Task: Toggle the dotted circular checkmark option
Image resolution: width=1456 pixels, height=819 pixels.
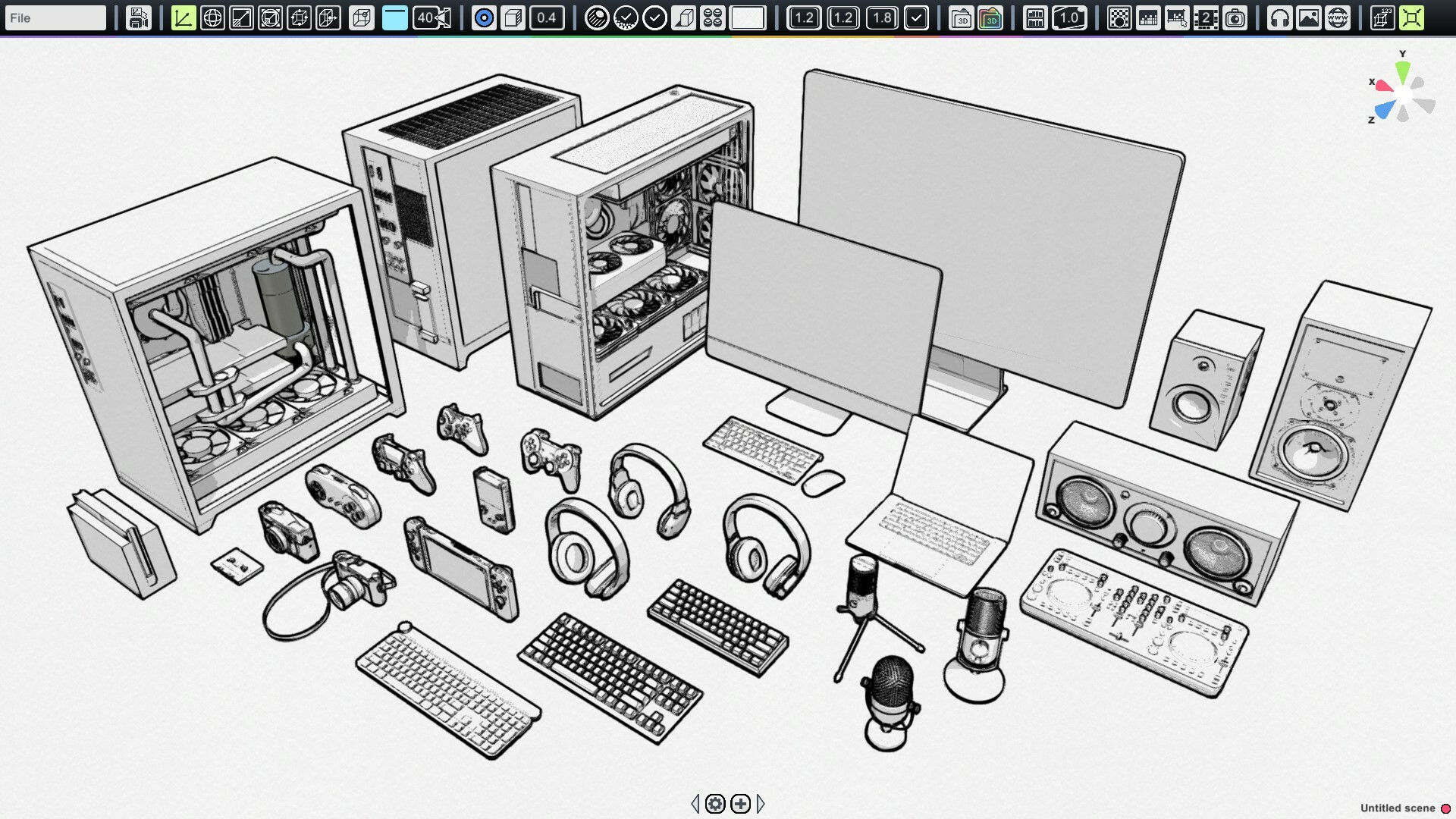Action: point(626,17)
